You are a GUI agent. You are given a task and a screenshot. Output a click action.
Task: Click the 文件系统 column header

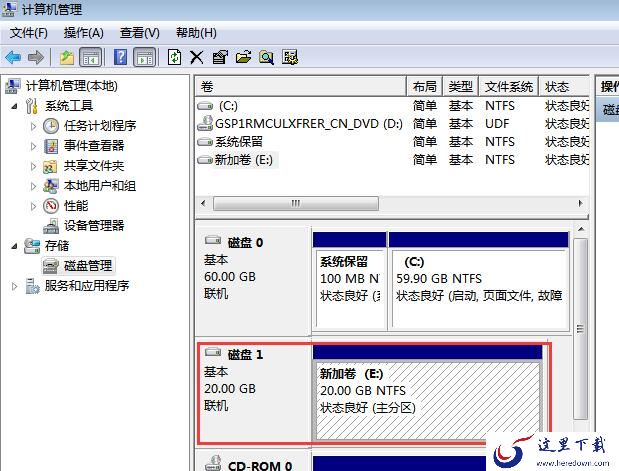508,87
